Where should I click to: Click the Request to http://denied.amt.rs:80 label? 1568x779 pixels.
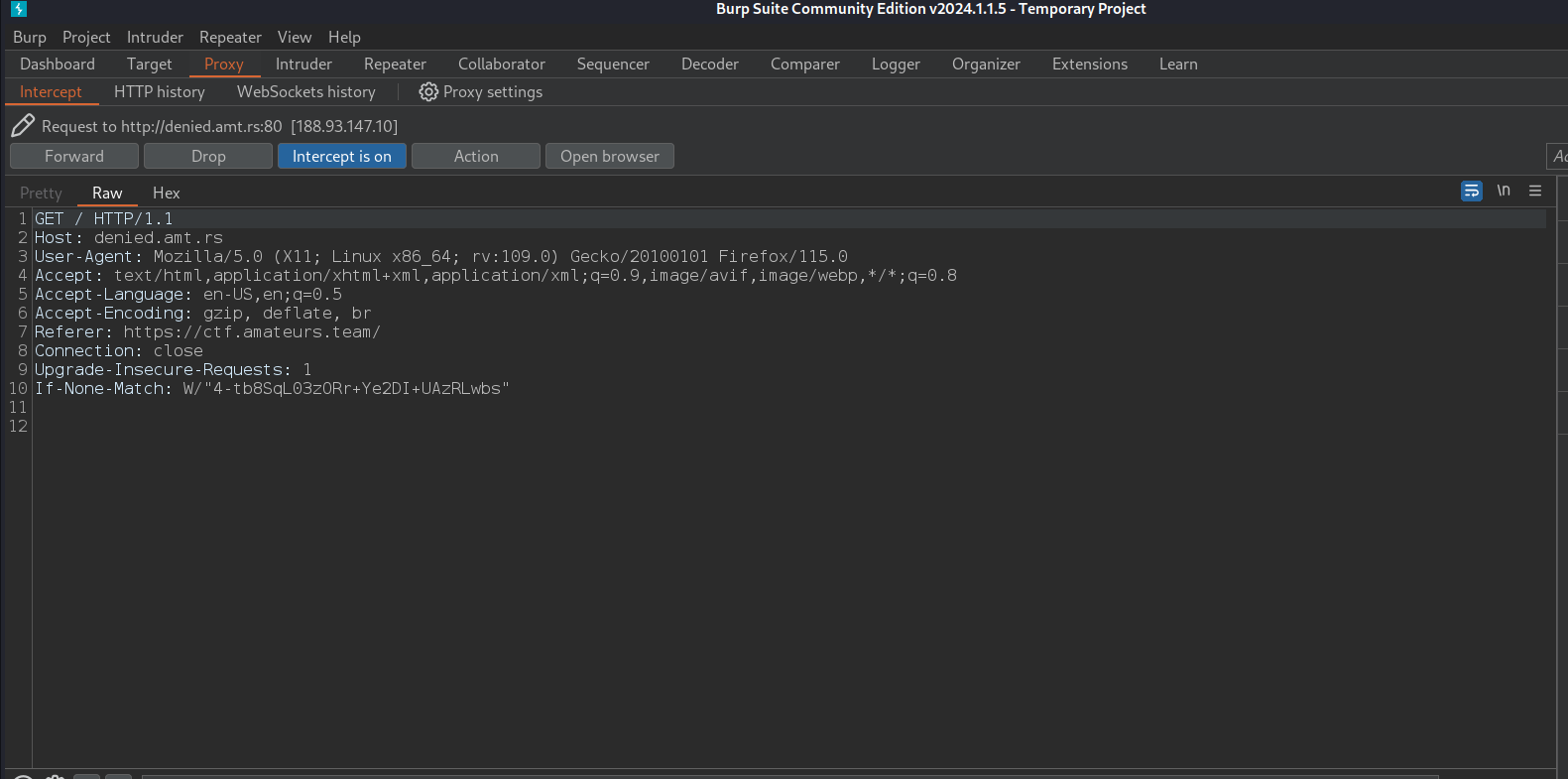(x=219, y=126)
